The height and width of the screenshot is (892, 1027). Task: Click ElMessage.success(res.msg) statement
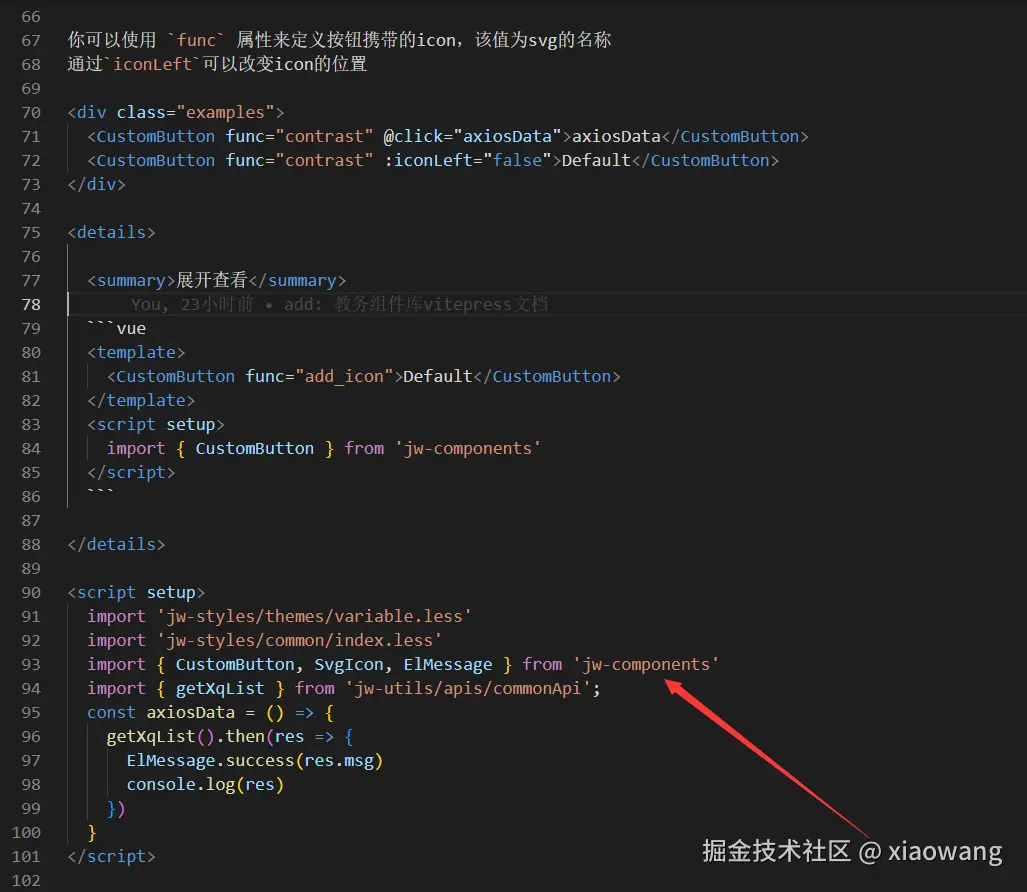pos(255,761)
